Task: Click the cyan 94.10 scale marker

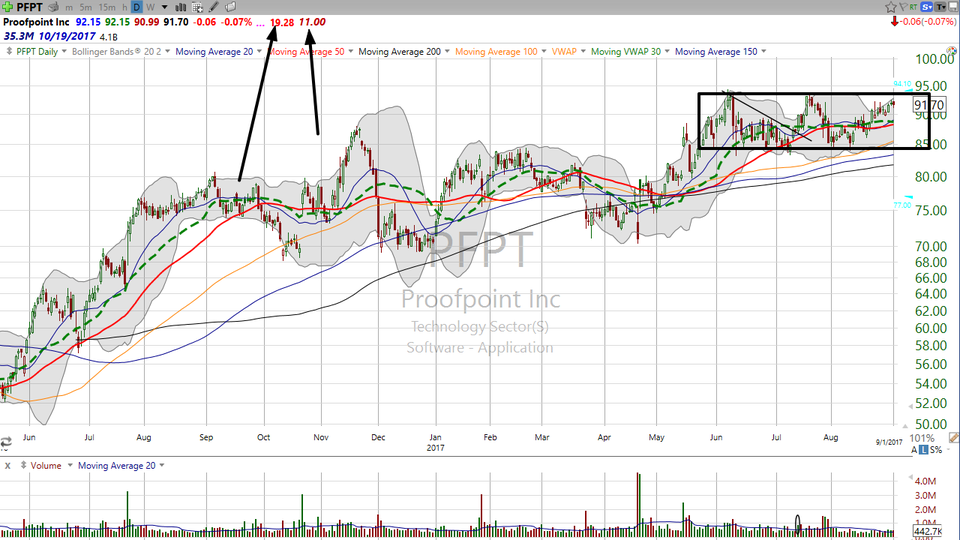Action: click(x=902, y=84)
